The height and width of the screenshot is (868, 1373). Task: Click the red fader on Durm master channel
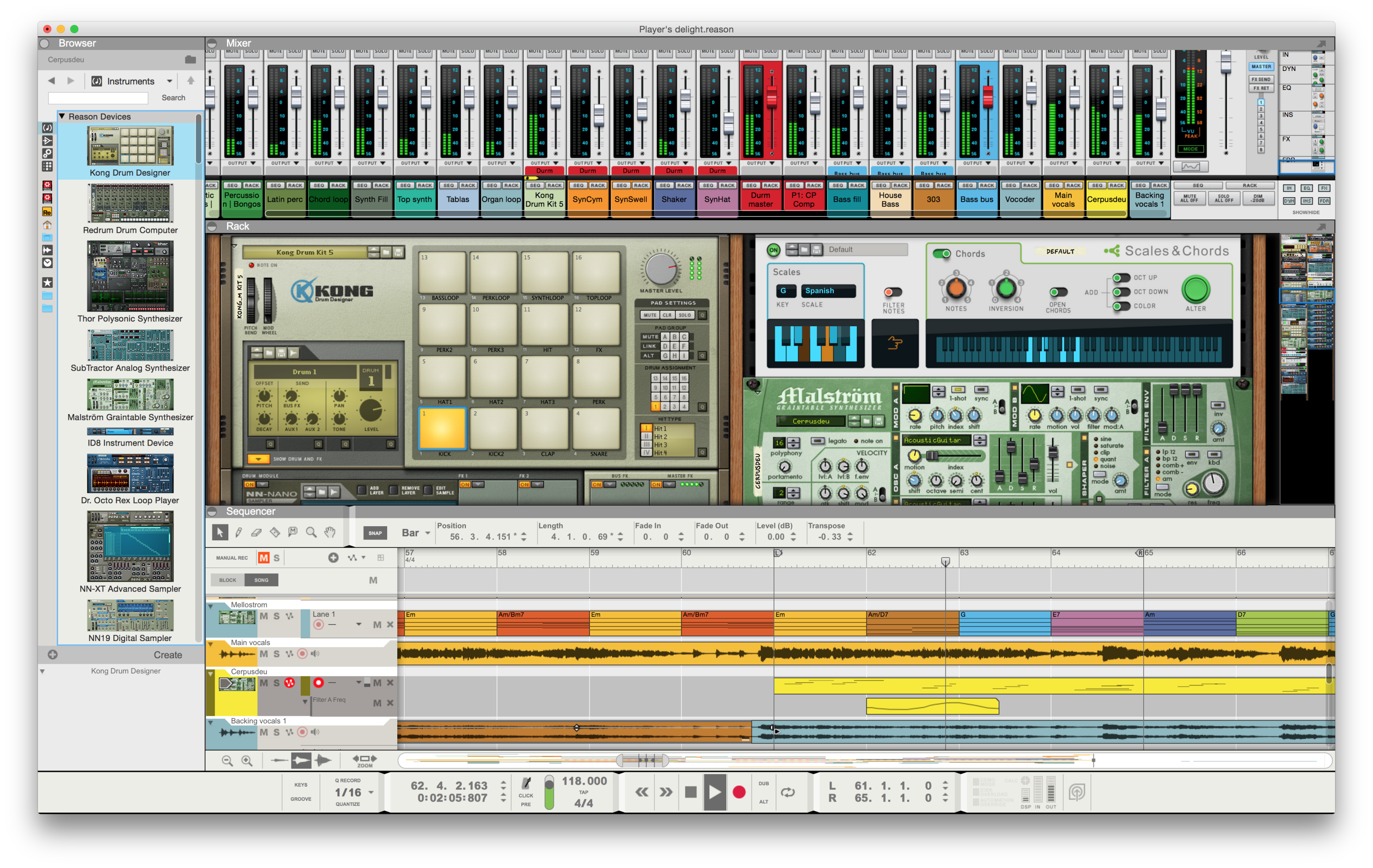(772, 98)
